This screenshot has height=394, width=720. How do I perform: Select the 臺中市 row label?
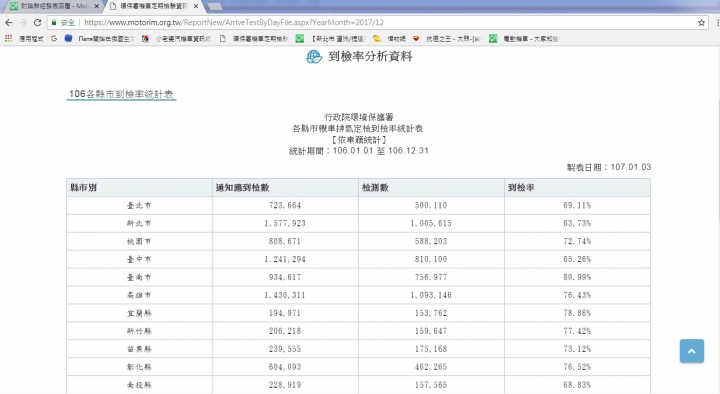pos(139,259)
